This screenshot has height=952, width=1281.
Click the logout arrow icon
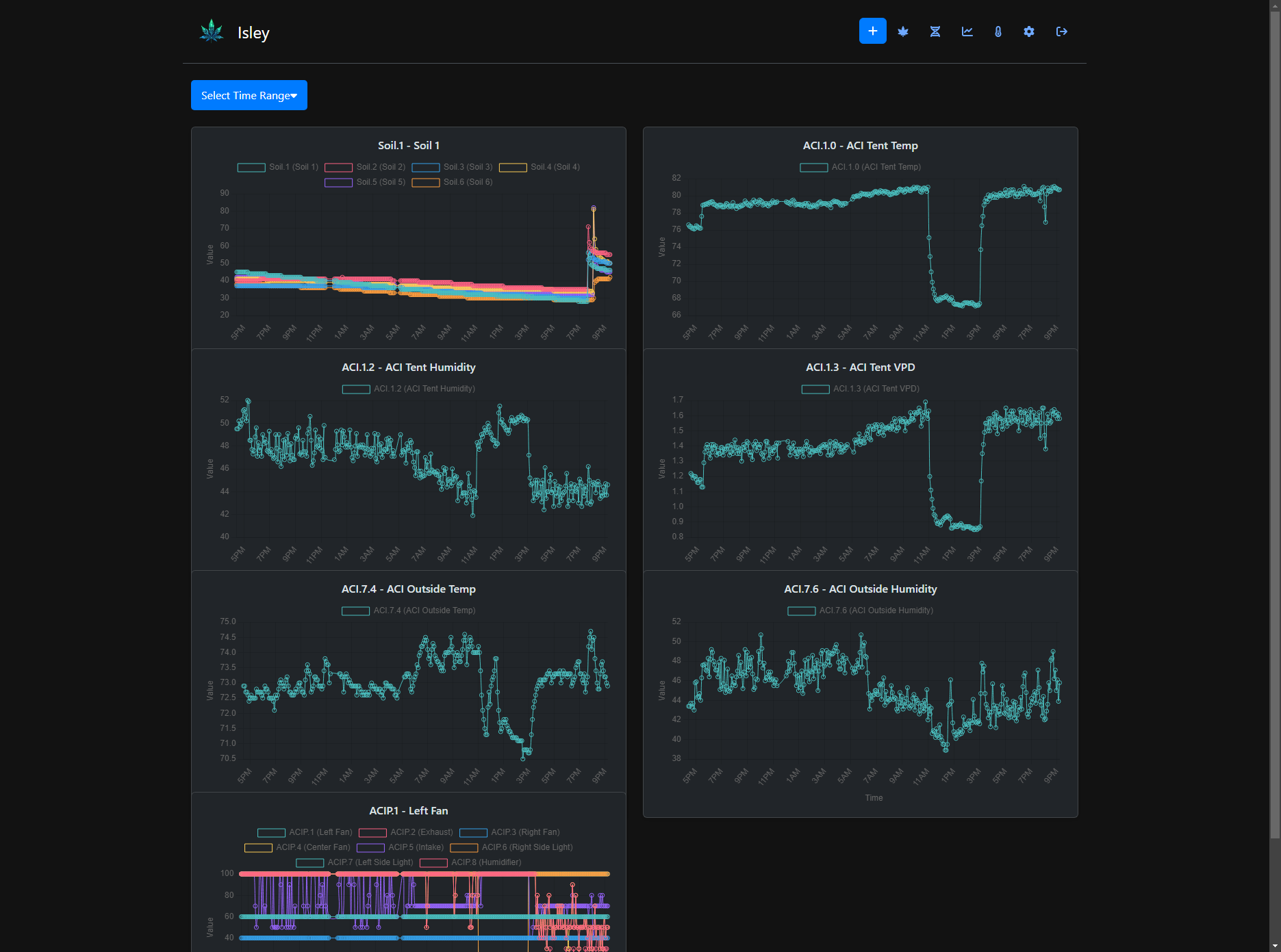click(x=1061, y=31)
